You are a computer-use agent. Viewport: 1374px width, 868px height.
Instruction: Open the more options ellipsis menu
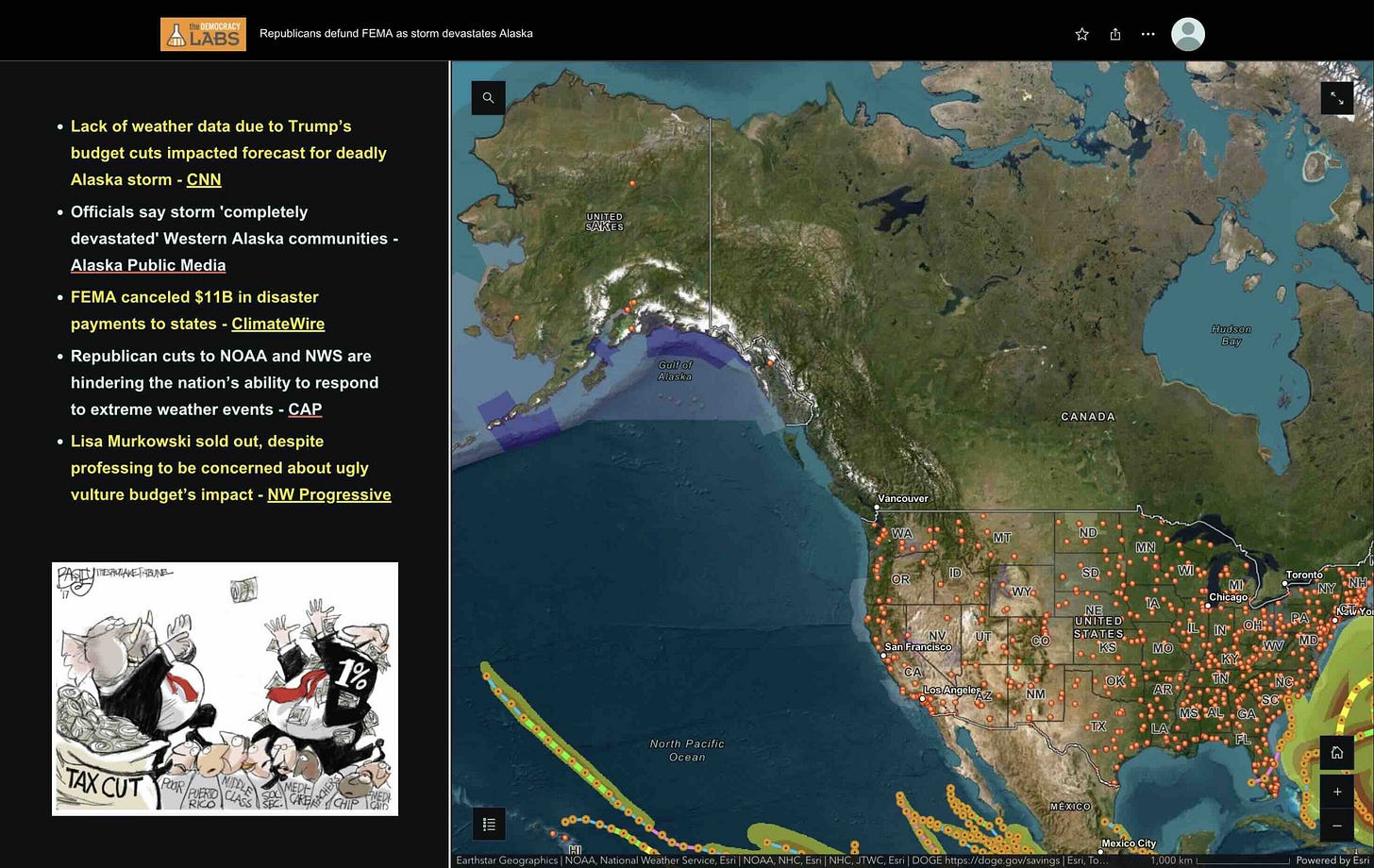[1148, 34]
